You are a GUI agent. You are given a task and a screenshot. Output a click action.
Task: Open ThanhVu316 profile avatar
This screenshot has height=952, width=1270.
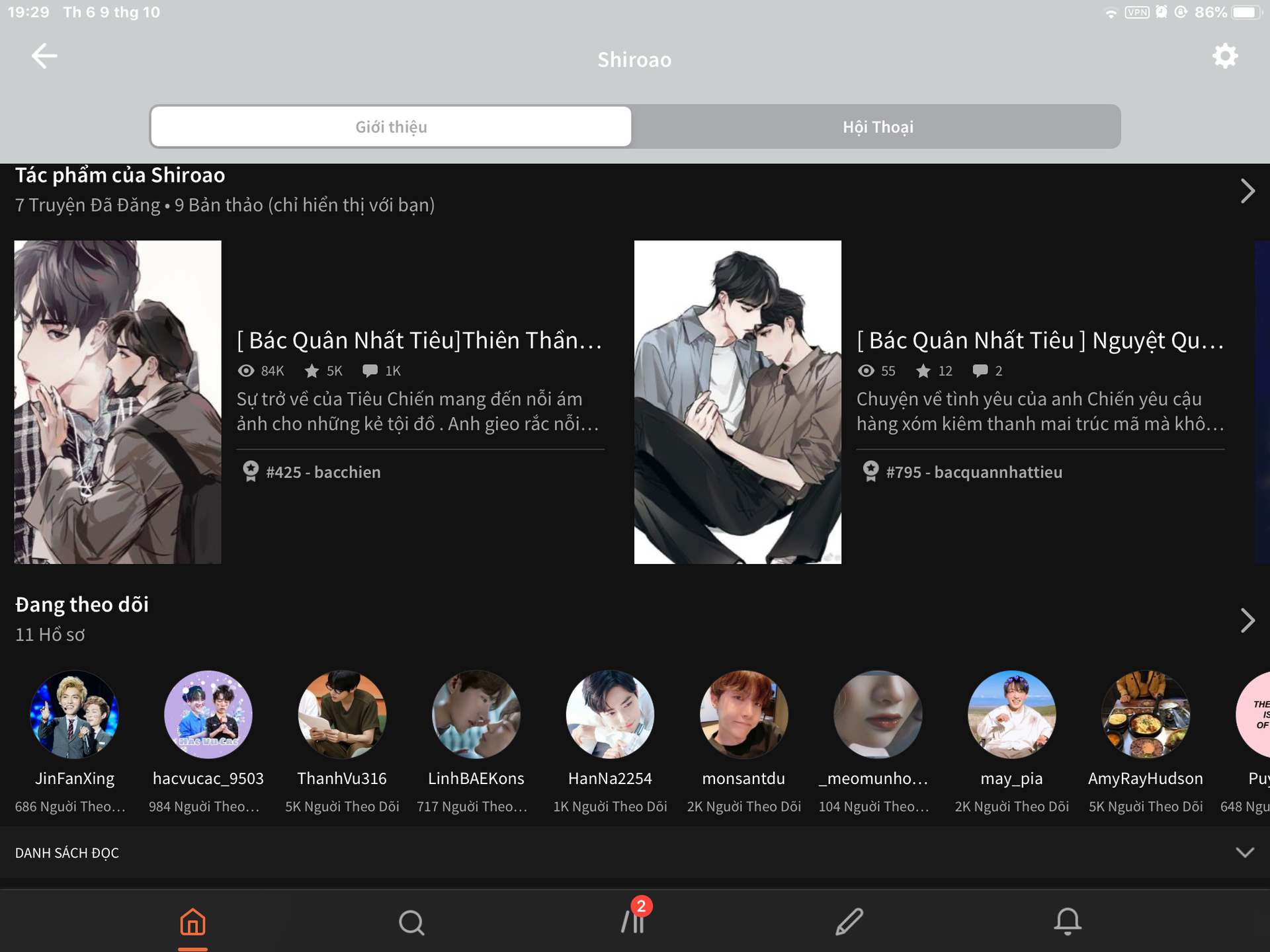tap(342, 715)
